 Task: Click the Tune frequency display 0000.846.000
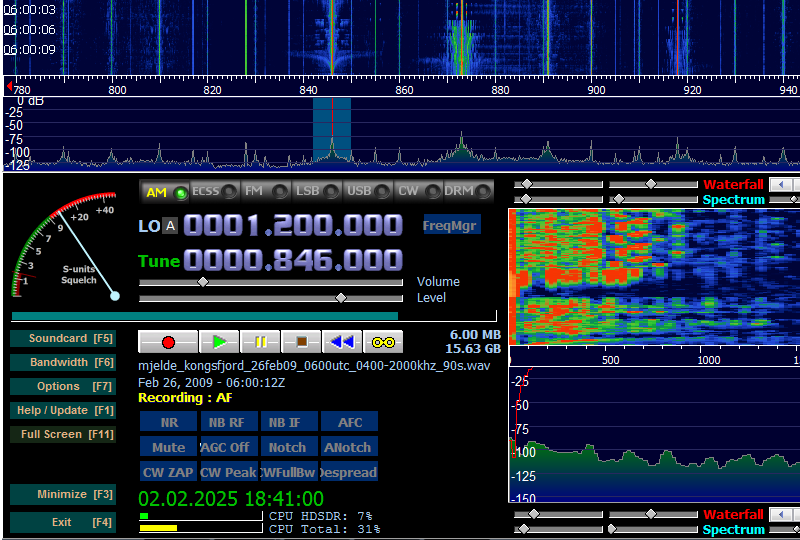click(293, 260)
